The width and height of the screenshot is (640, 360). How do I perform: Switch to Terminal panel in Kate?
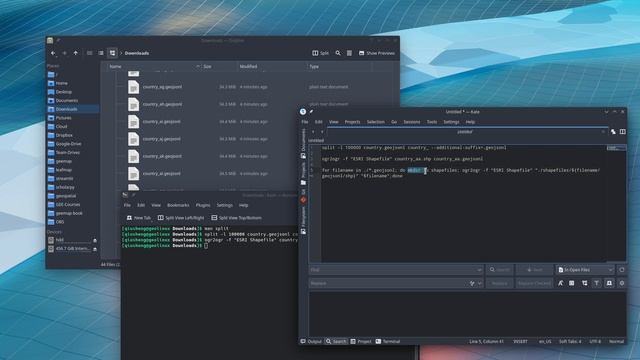(388, 342)
